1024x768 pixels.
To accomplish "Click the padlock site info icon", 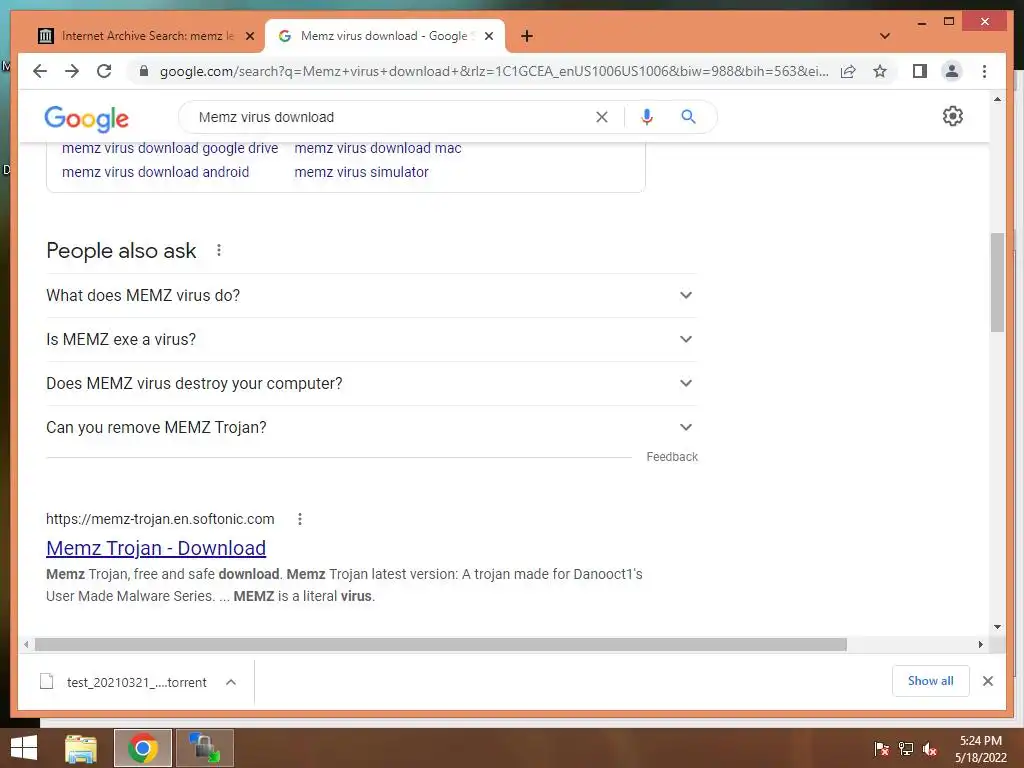I will point(144,71).
